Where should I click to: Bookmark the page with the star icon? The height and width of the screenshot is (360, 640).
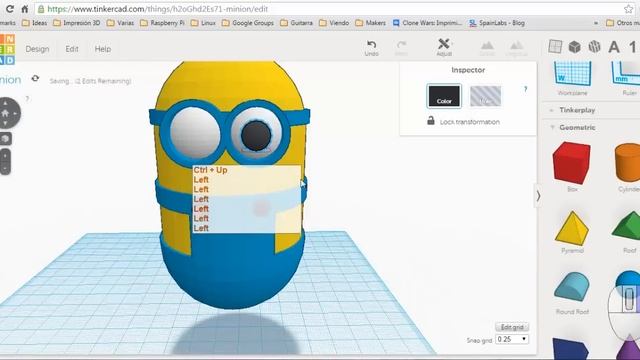coord(628,9)
